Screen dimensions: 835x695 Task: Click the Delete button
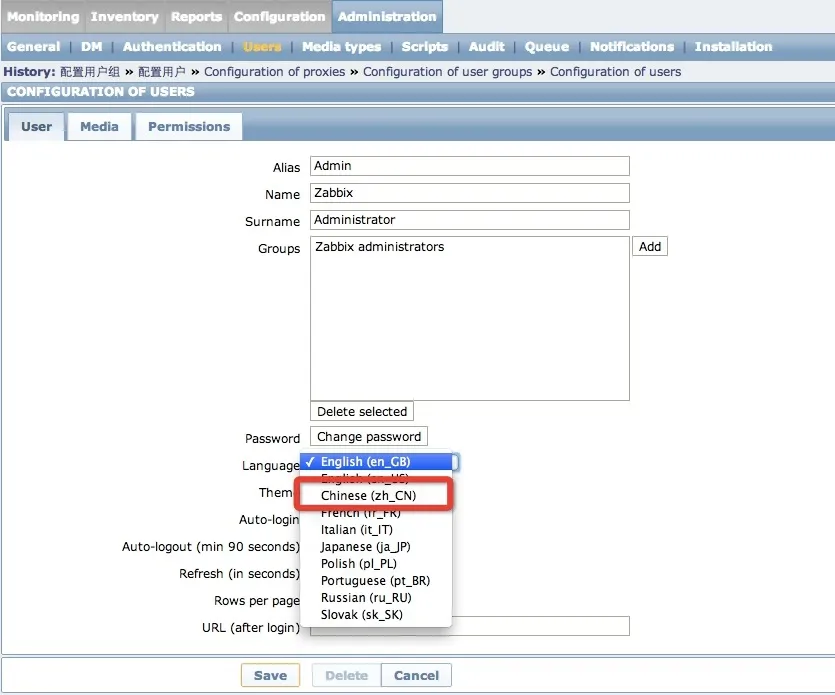pos(346,675)
